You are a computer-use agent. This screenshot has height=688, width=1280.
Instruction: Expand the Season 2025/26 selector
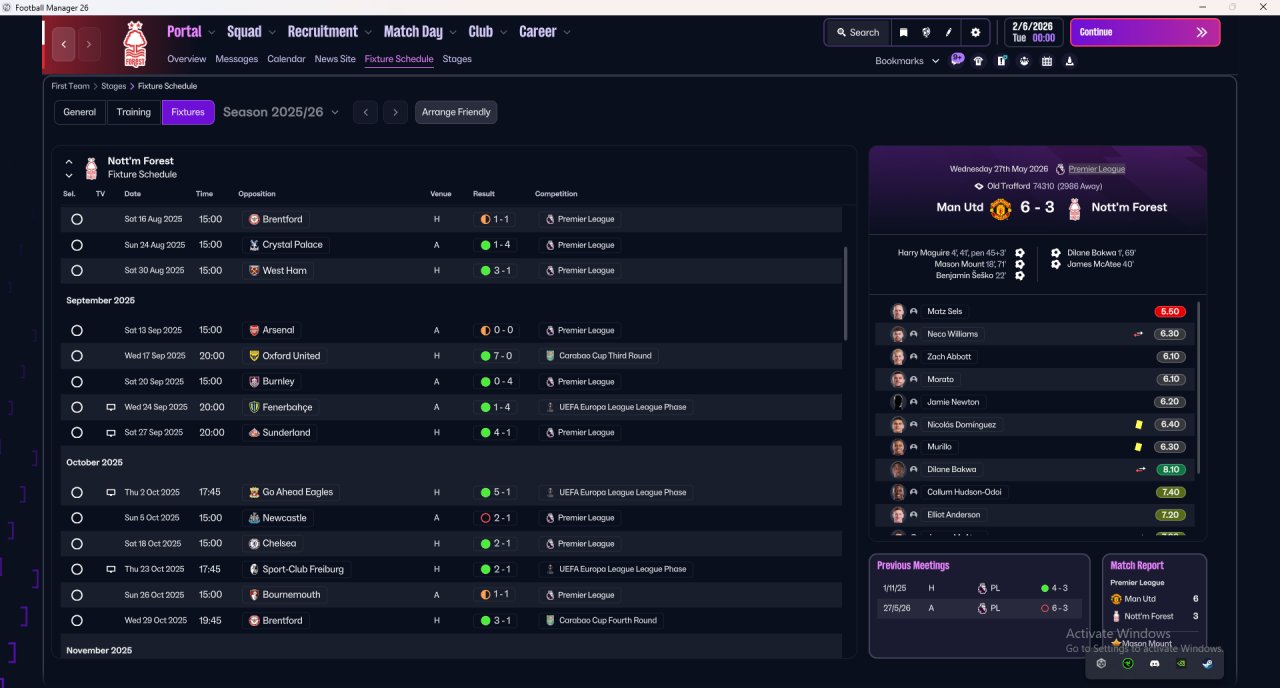281,112
